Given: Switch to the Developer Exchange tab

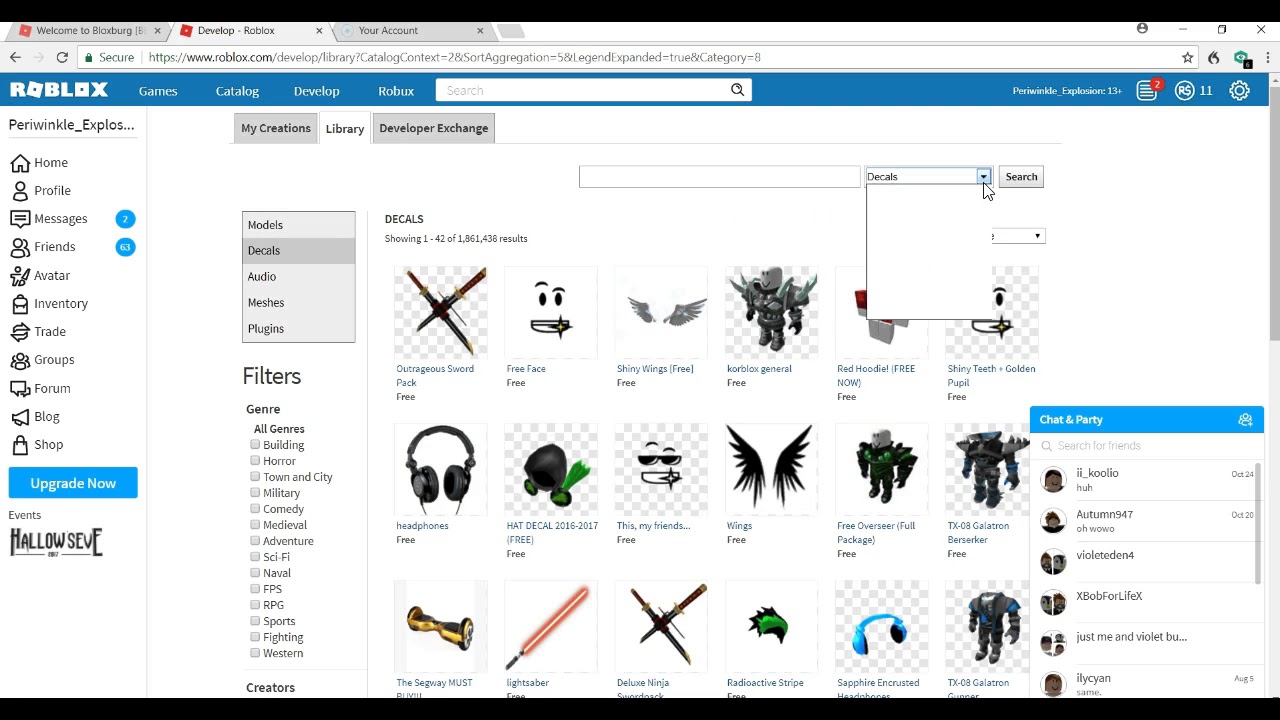Looking at the screenshot, I should (x=434, y=128).
